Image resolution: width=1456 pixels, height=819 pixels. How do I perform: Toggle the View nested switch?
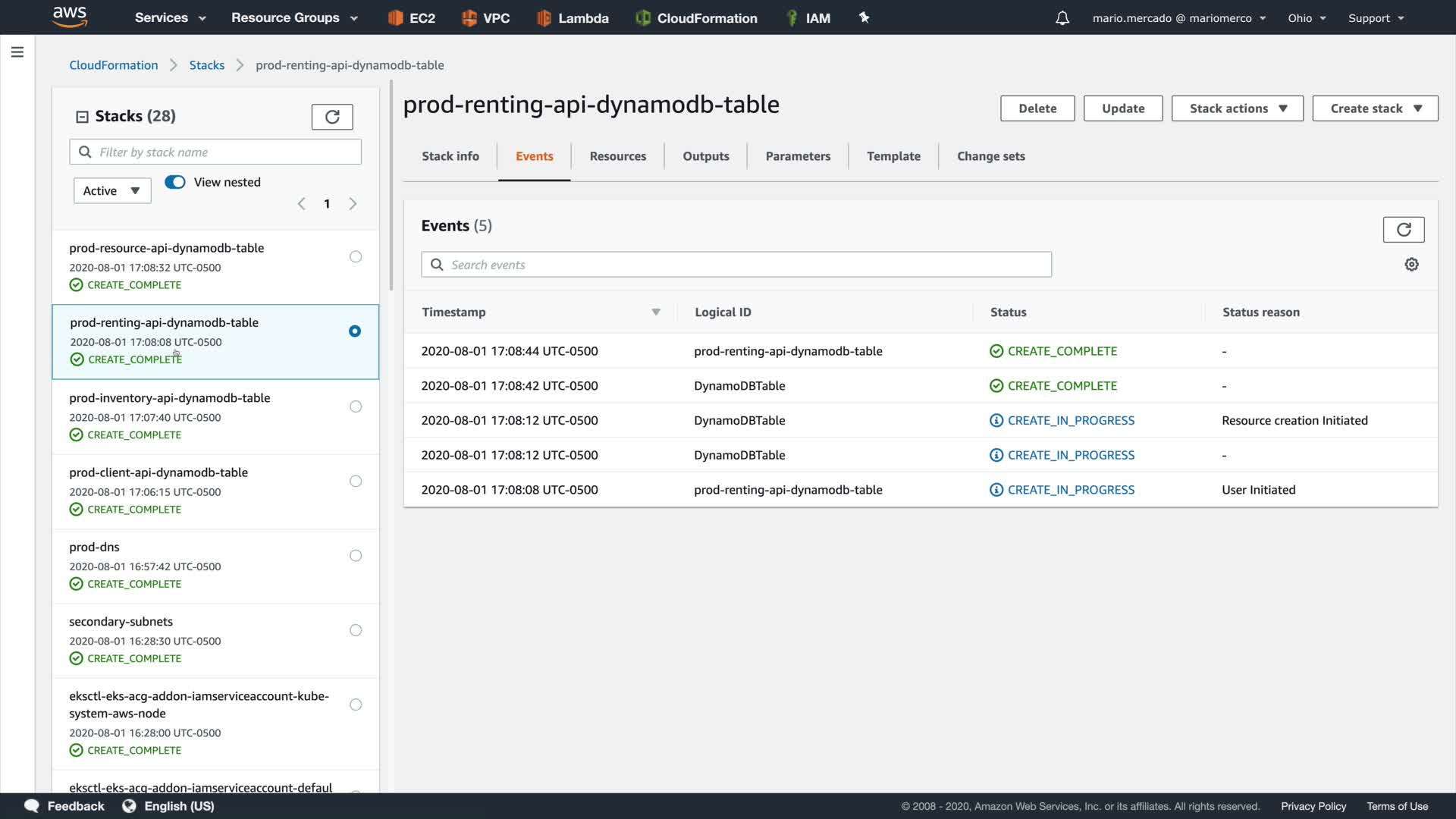coord(175,182)
